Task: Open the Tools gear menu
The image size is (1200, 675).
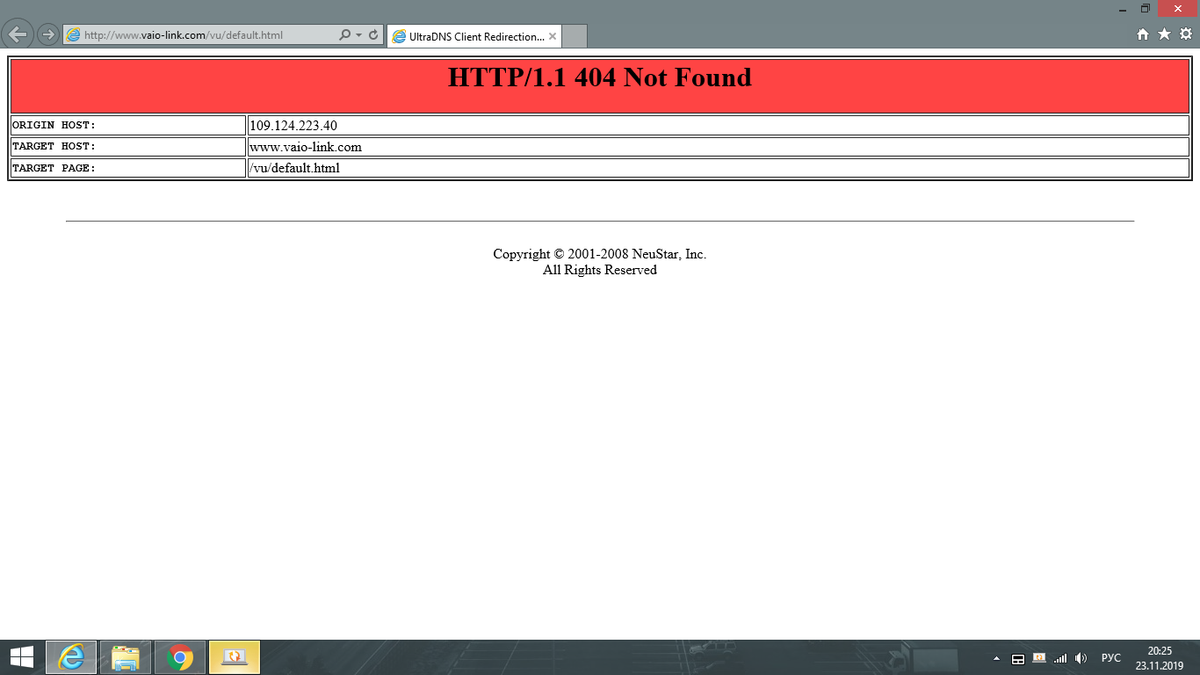Action: (x=1184, y=36)
